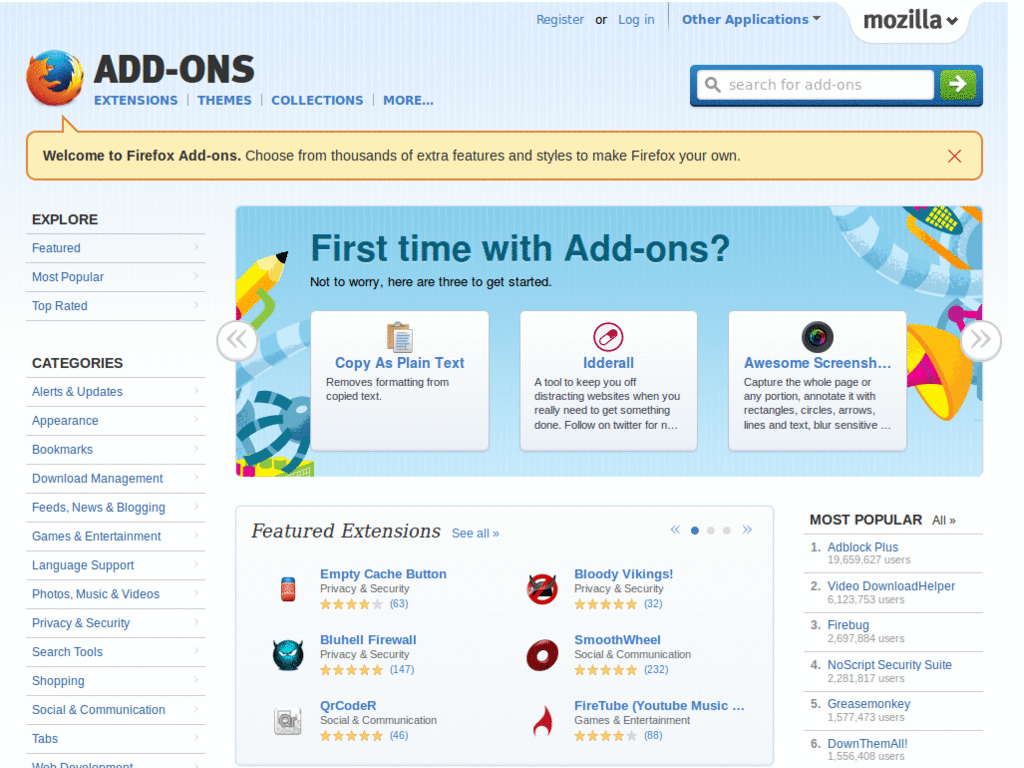The image size is (1024, 768).
Task: Open the Collections navigation item
Action: coord(317,101)
